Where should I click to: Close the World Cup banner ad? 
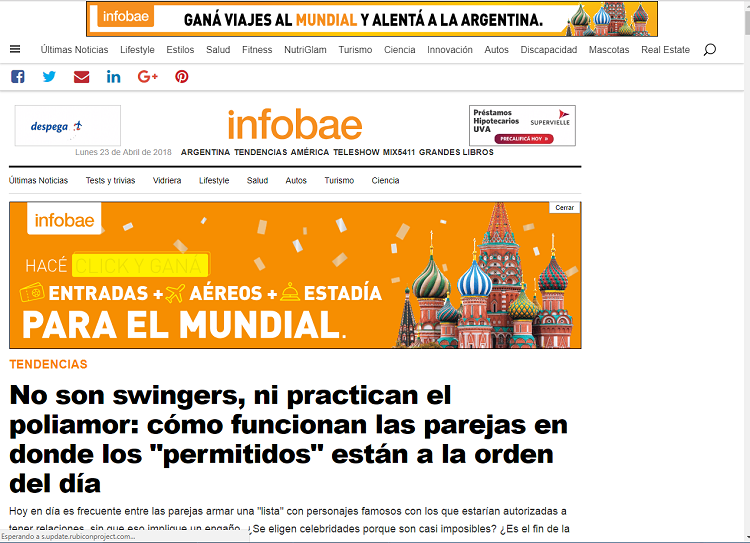565,207
